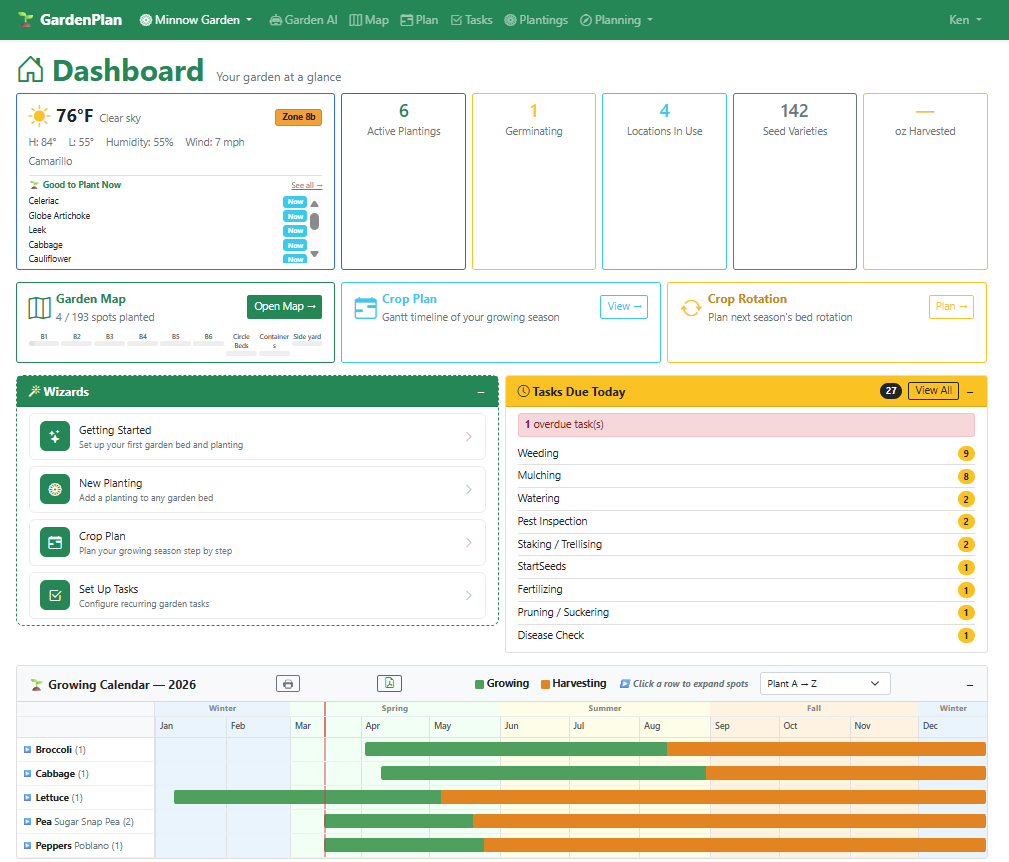Click the printer icon in Growing Calendar header
Screen dimensions: 1009x862
tap(288, 683)
